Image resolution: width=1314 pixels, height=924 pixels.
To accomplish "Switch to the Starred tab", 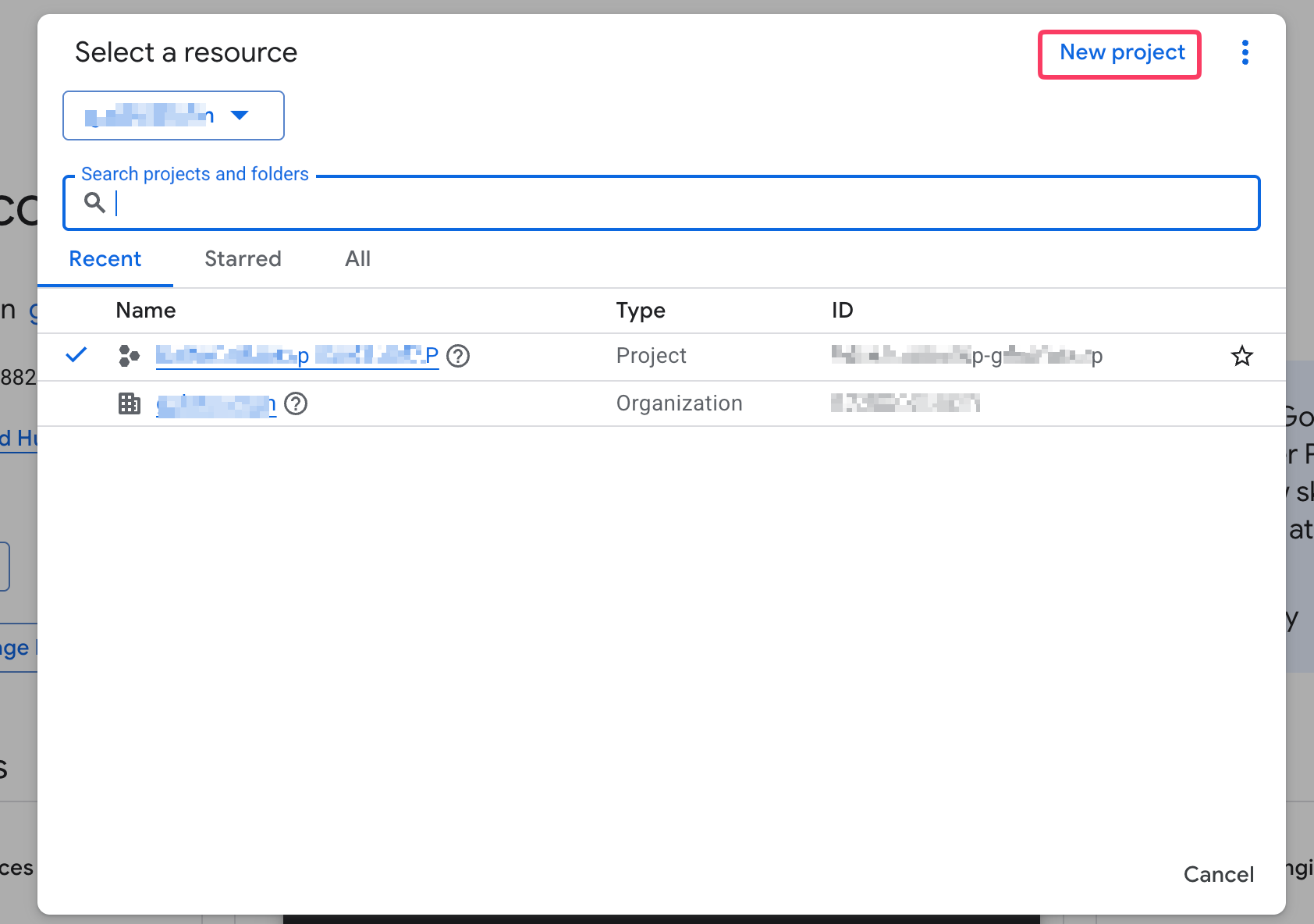I will tap(243, 259).
